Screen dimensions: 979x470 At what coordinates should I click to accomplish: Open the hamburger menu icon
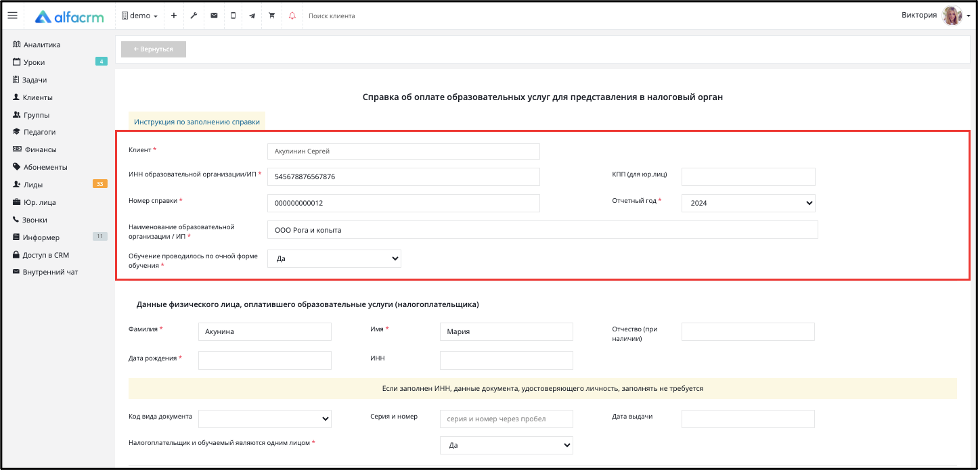(x=12, y=16)
